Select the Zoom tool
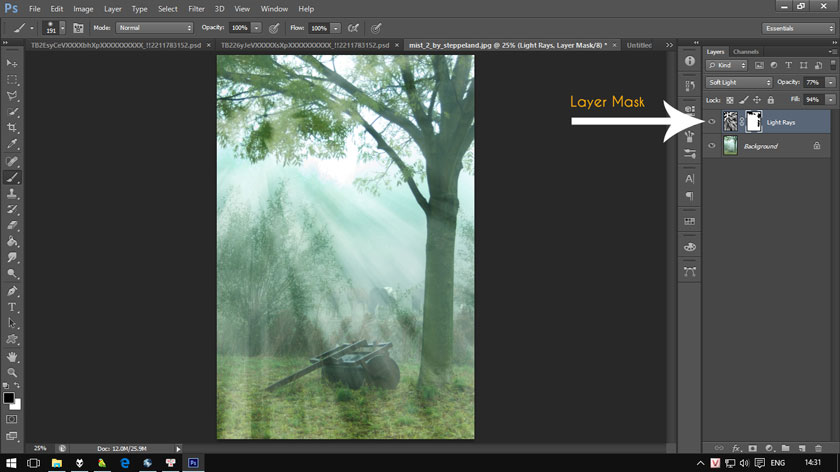 pos(12,372)
